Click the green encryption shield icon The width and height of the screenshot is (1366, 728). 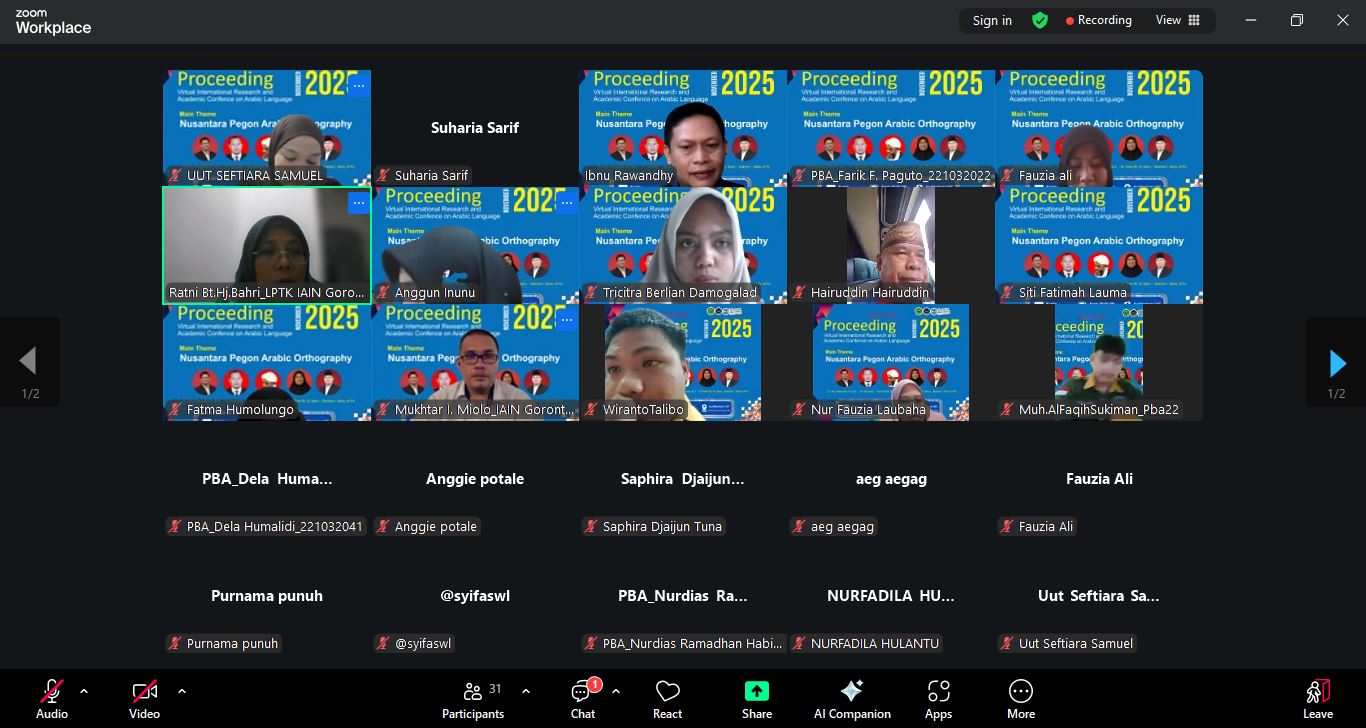pyautogui.click(x=1040, y=20)
